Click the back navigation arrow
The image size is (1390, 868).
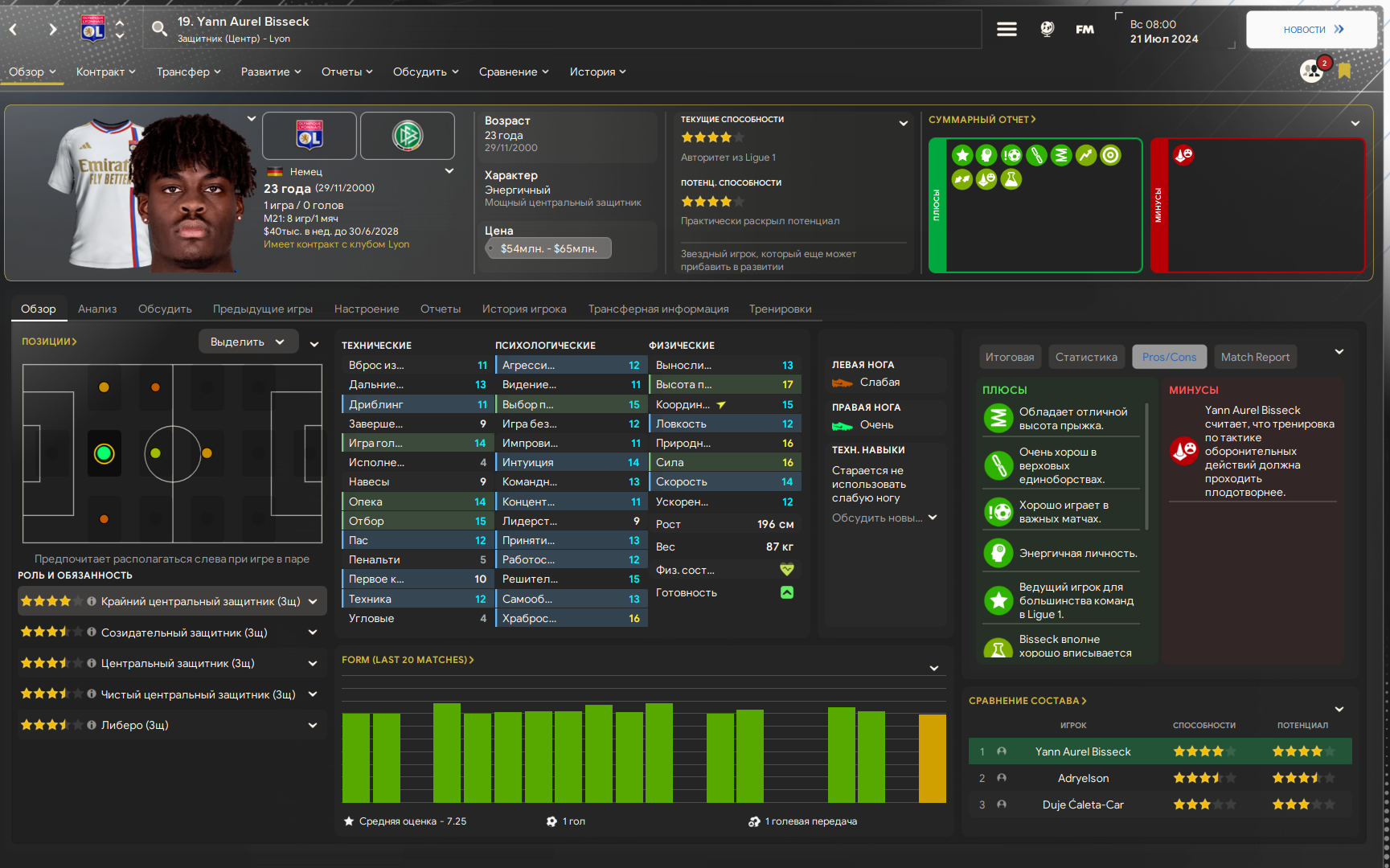tap(14, 30)
